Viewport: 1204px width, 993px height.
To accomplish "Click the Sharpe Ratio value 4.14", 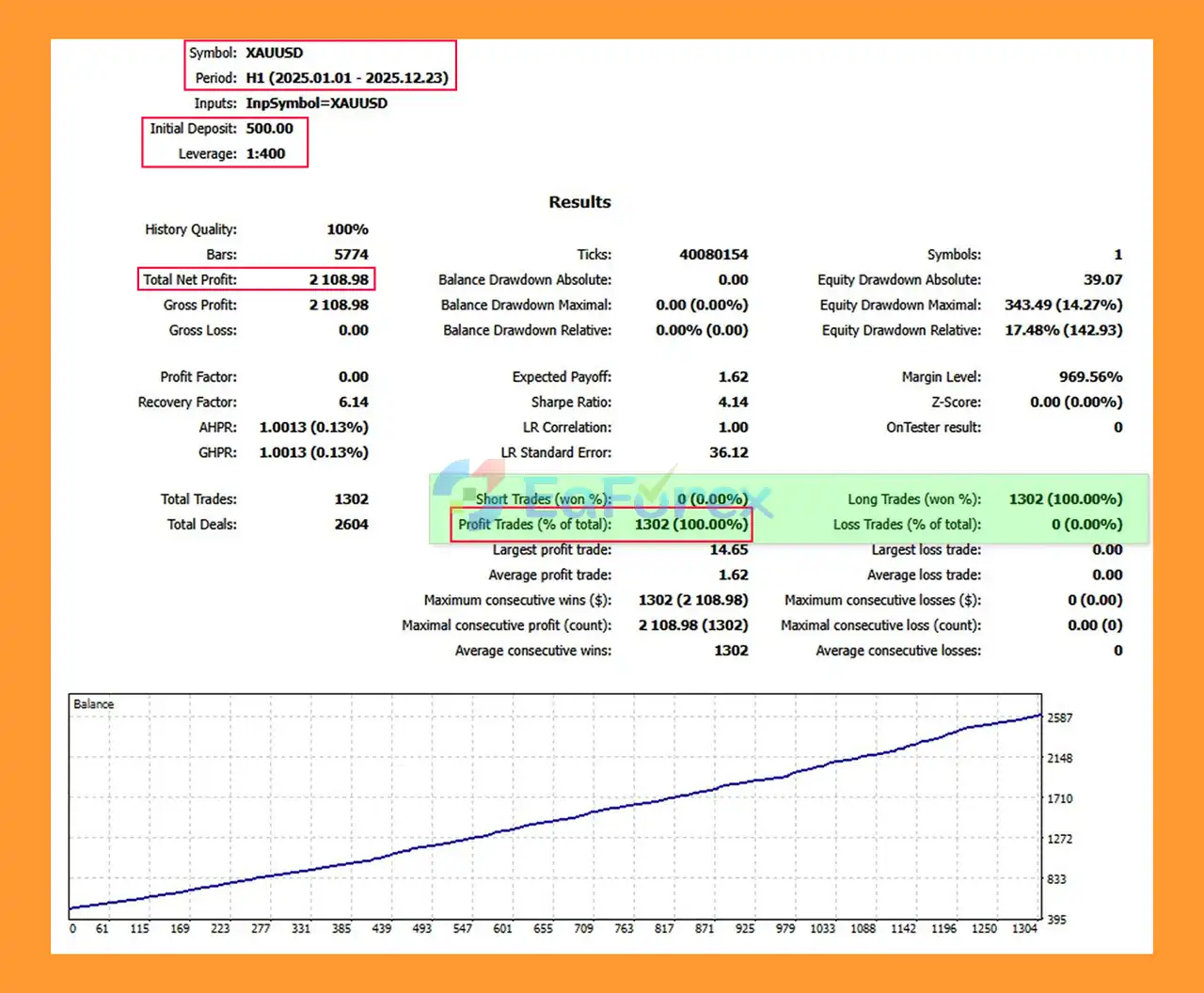I will pyautogui.click(x=733, y=402).
